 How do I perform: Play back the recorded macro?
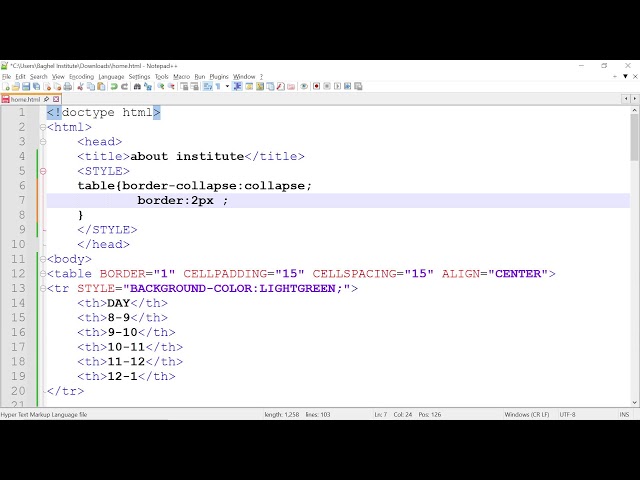click(337, 86)
